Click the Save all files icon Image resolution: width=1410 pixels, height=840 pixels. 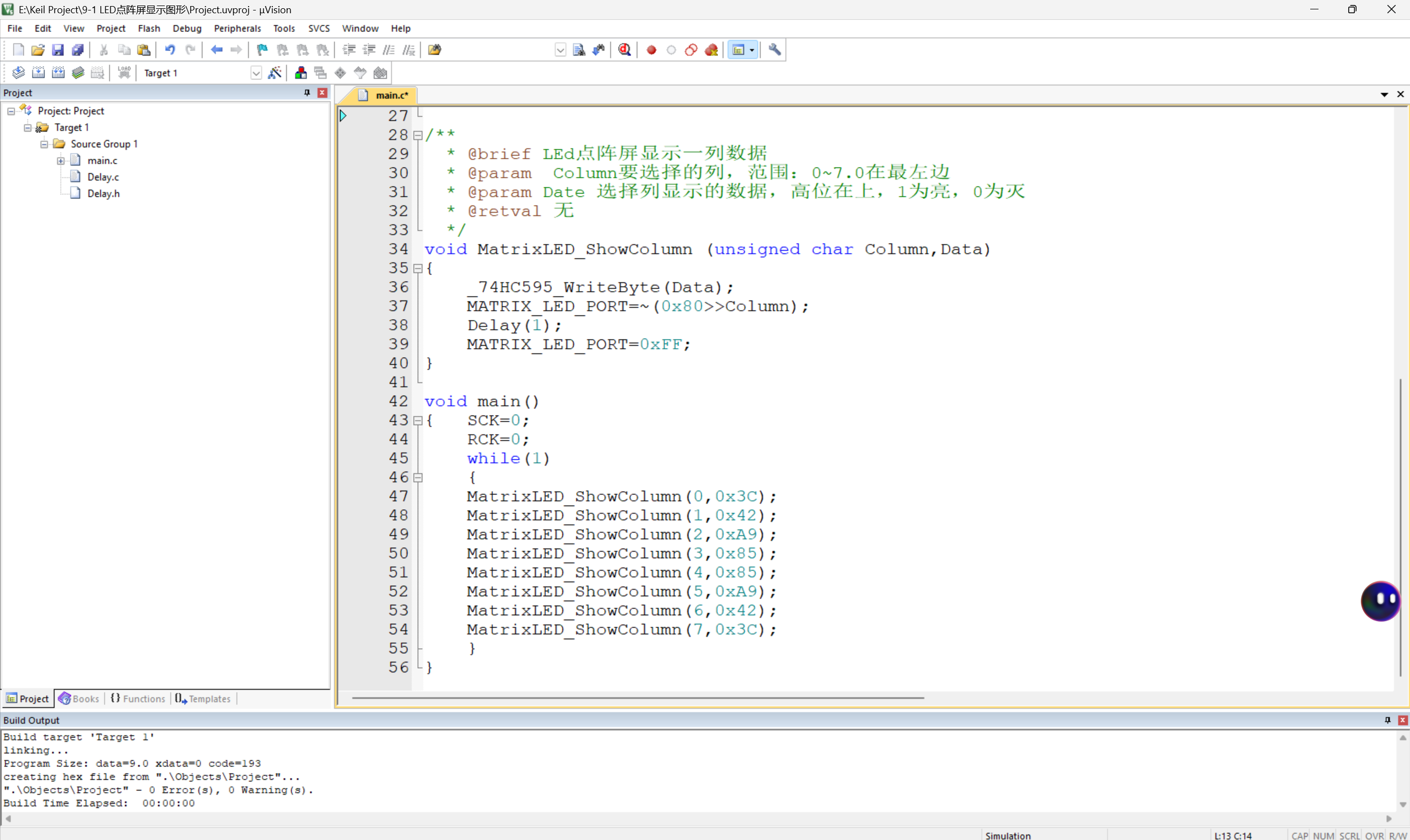[78, 50]
